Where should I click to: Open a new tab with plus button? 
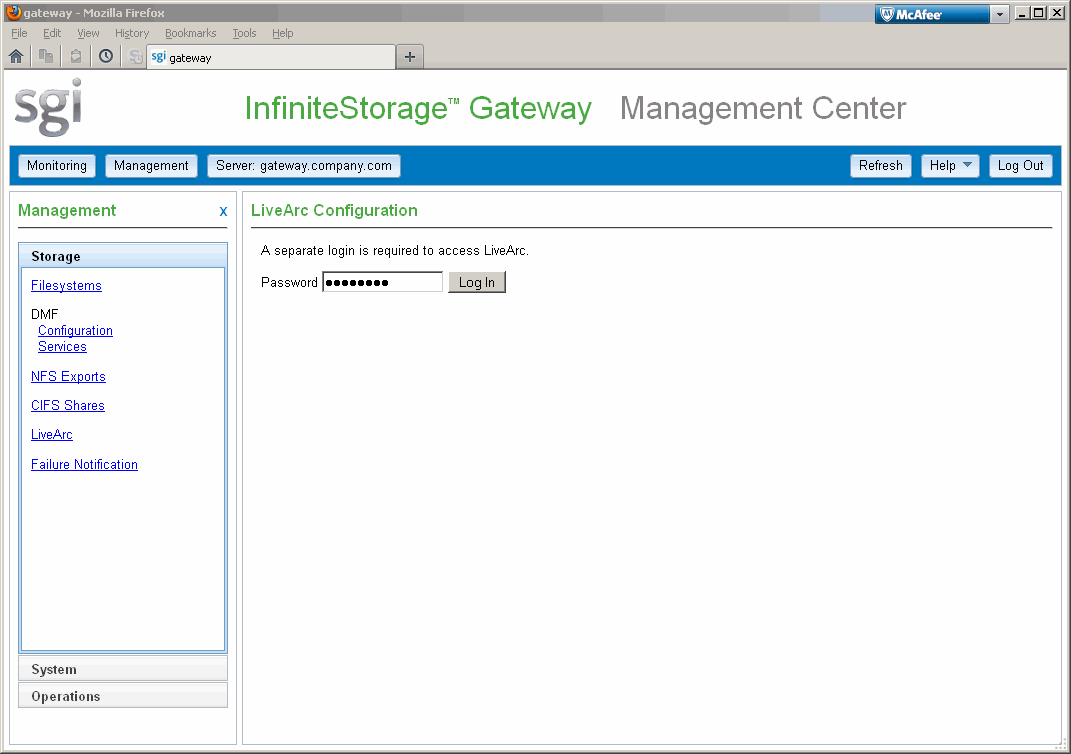(x=410, y=57)
